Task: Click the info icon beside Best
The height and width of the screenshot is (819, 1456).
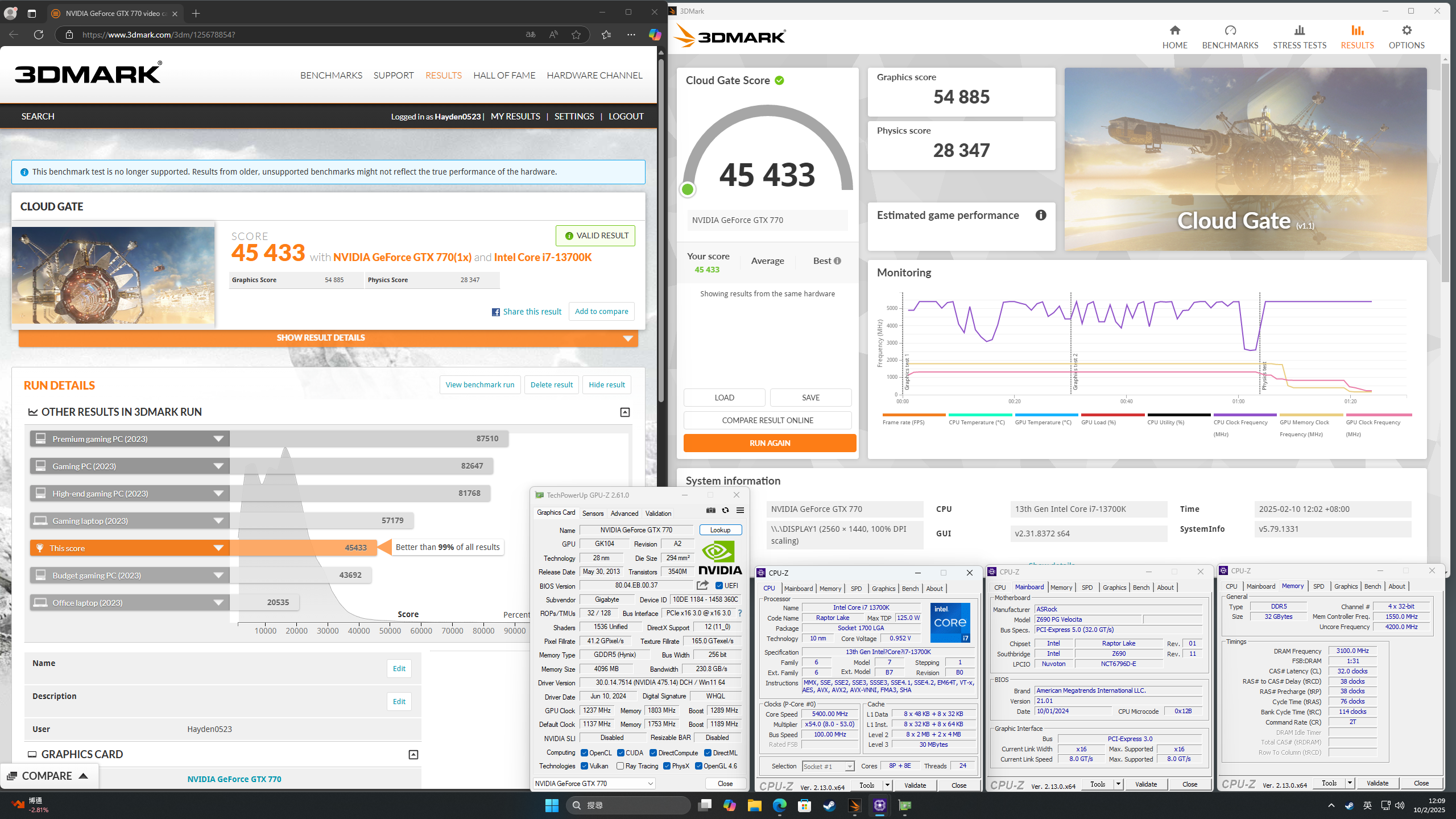Action: click(837, 261)
